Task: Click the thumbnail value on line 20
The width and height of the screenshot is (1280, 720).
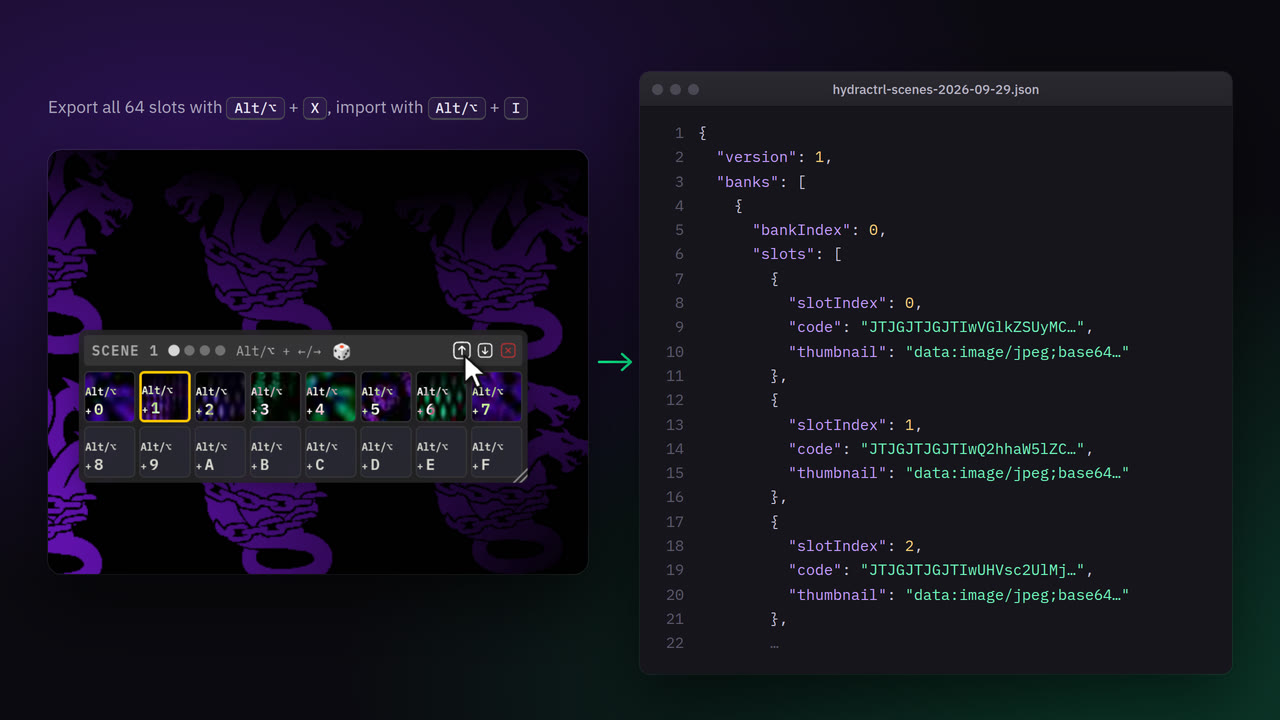Action: pos(1018,595)
